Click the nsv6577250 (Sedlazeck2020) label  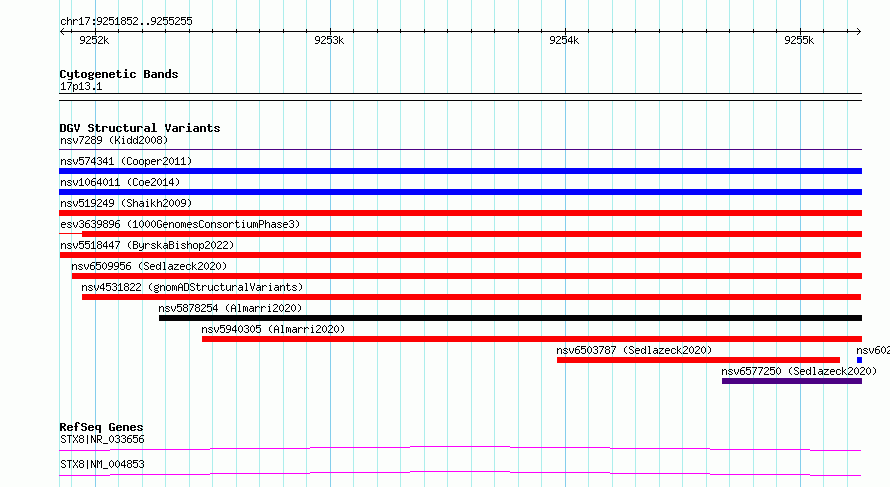pyautogui.click(x=799, y=371)
